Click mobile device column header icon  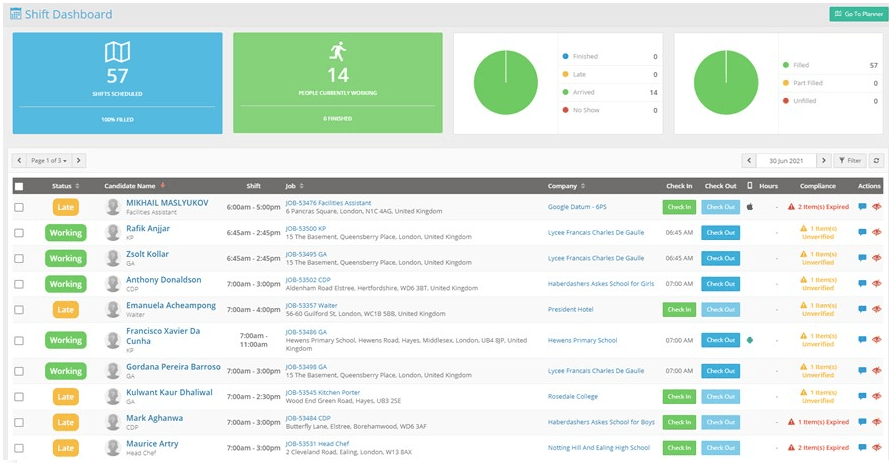[x=750, y=185]
